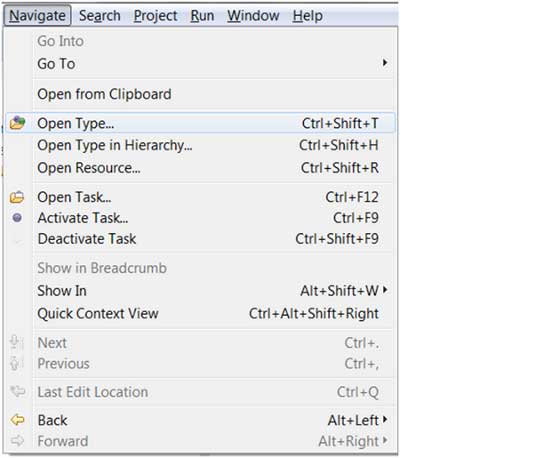Choose the Previous entry
The height and width of the screenshot is (458, 560).
click(200, 364)
